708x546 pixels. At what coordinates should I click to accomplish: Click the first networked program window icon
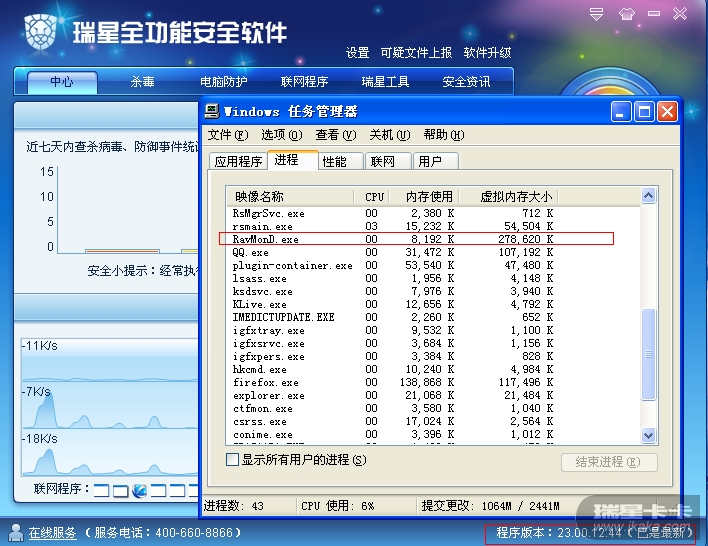tap(101, 490)
